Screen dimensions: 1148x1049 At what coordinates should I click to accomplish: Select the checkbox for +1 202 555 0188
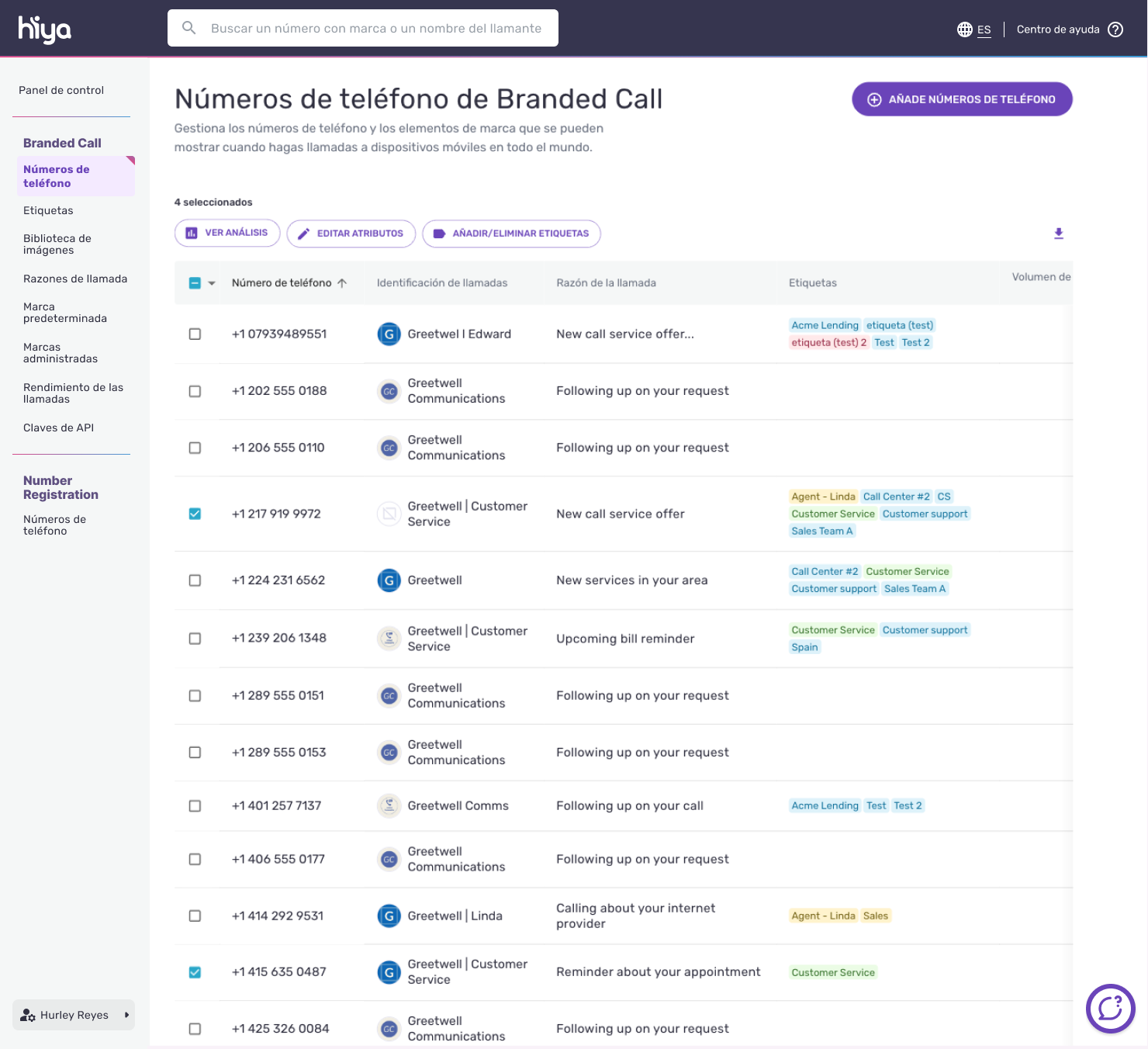(x=195, y=391)
